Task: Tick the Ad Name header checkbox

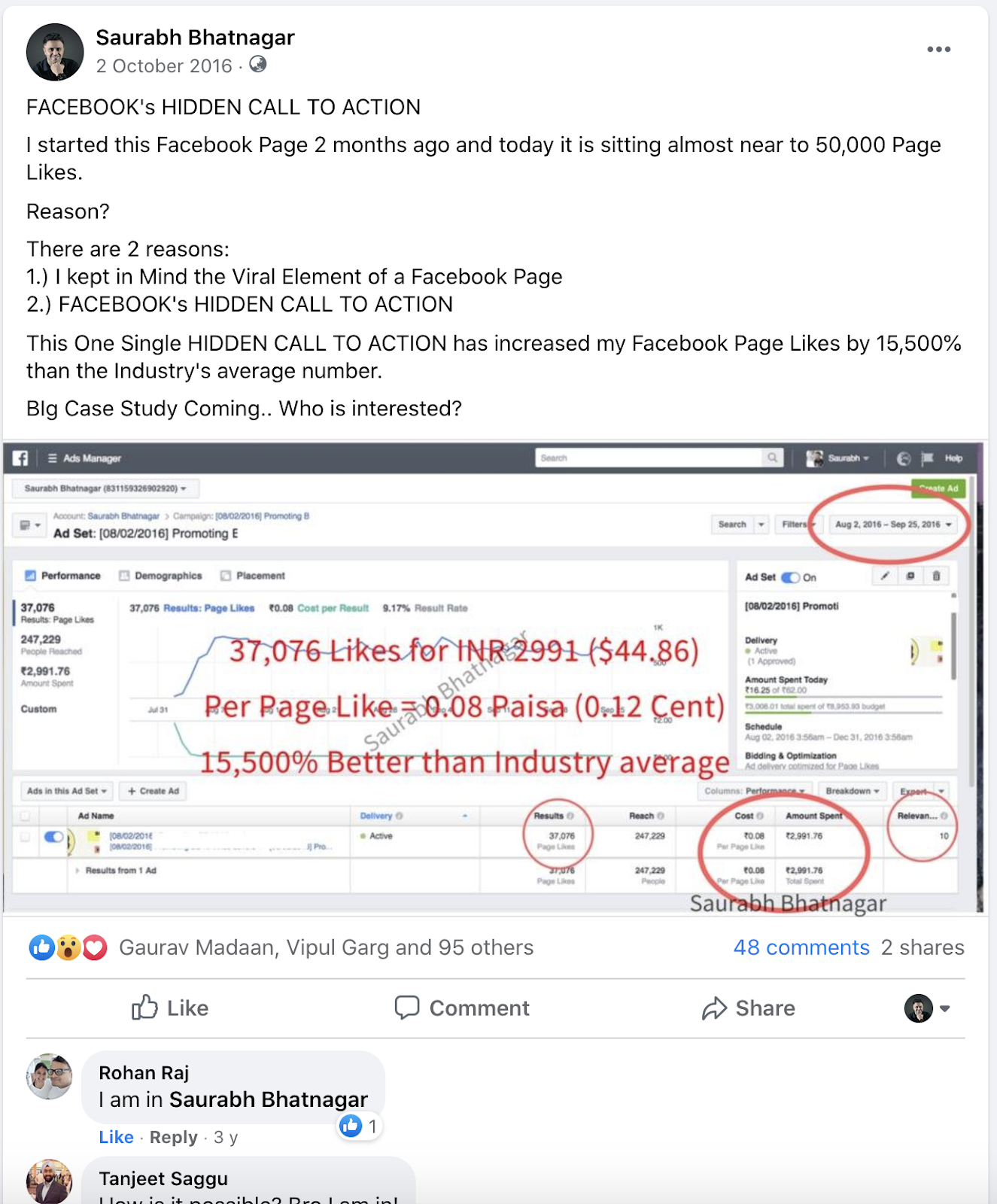Action: (26, 816)
